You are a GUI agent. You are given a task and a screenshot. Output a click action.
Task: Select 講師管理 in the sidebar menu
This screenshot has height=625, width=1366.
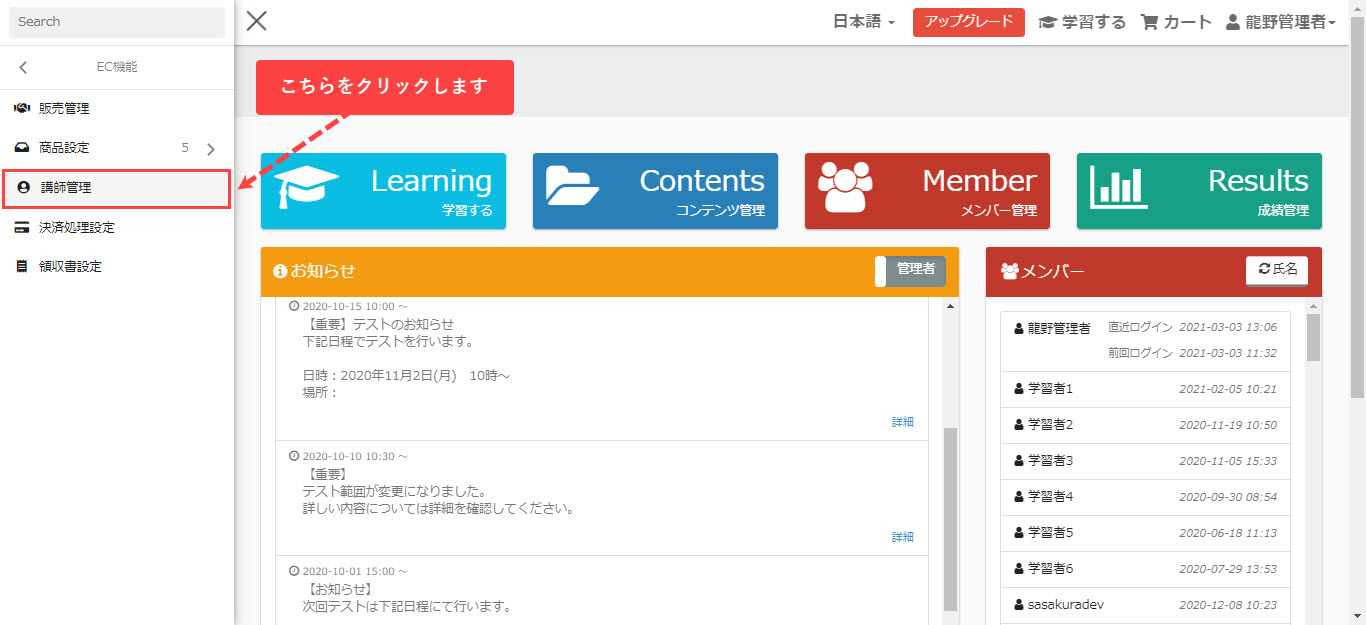(x=66, y=188)
